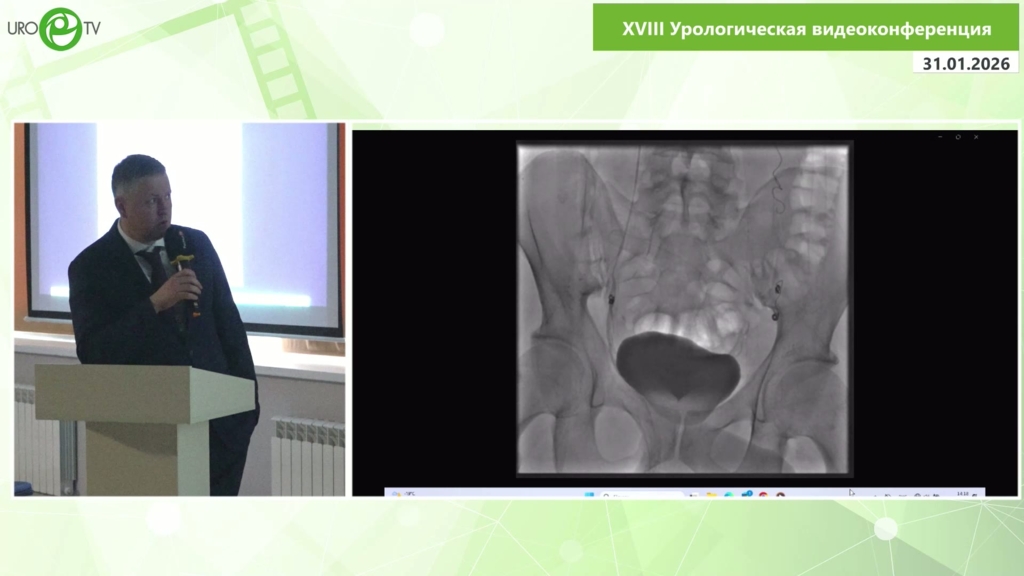Click the weather widget in taskbar
The width and height of the screenshot is (1024, 576).
402,494
